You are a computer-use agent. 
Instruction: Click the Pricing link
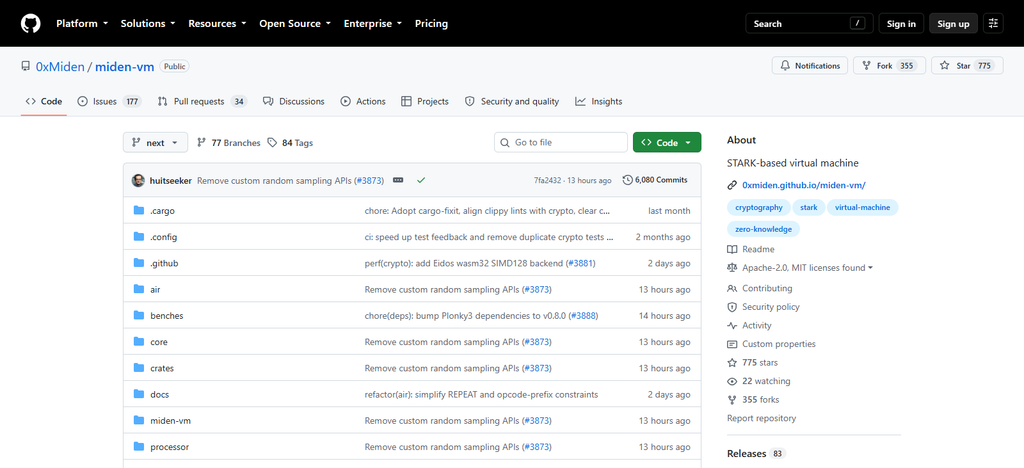pos(432,23)
